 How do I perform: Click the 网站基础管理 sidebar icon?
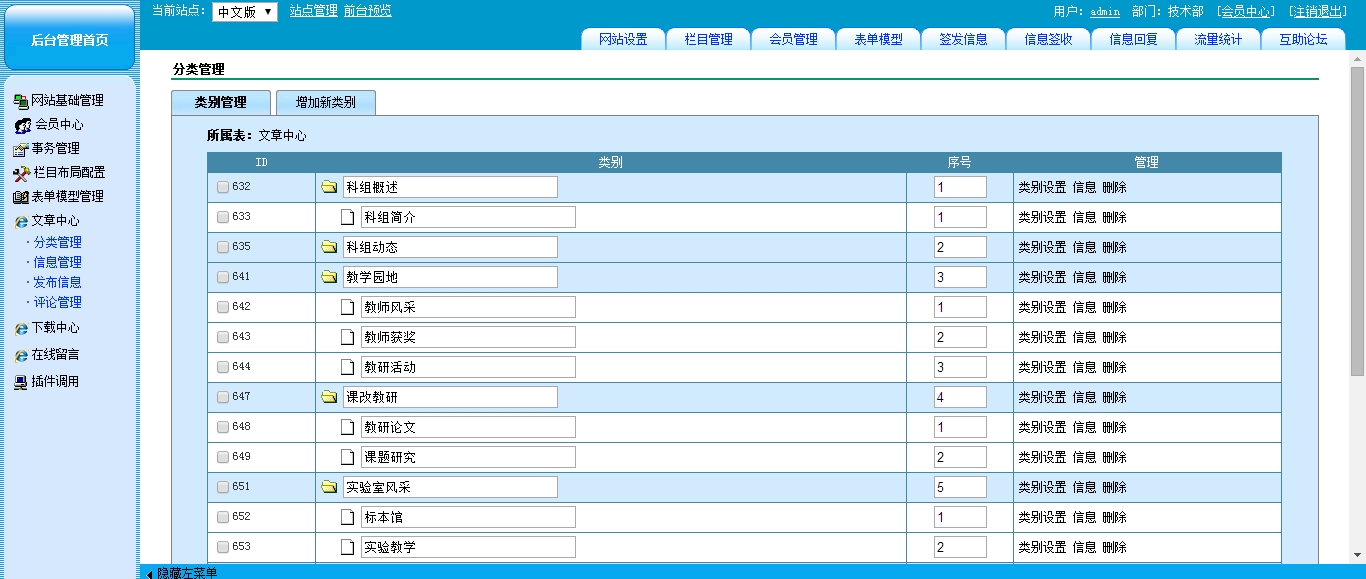[20, 101]
